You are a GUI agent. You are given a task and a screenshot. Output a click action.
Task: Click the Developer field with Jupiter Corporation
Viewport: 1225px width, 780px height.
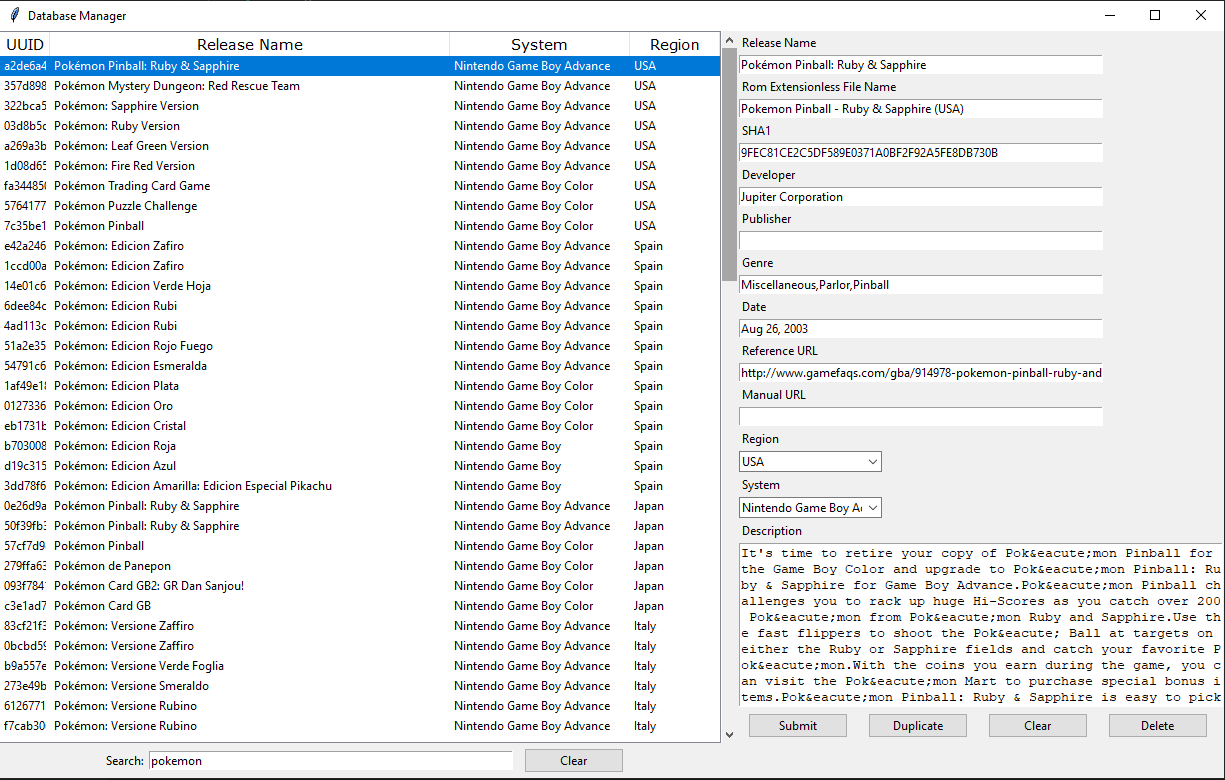920,197
